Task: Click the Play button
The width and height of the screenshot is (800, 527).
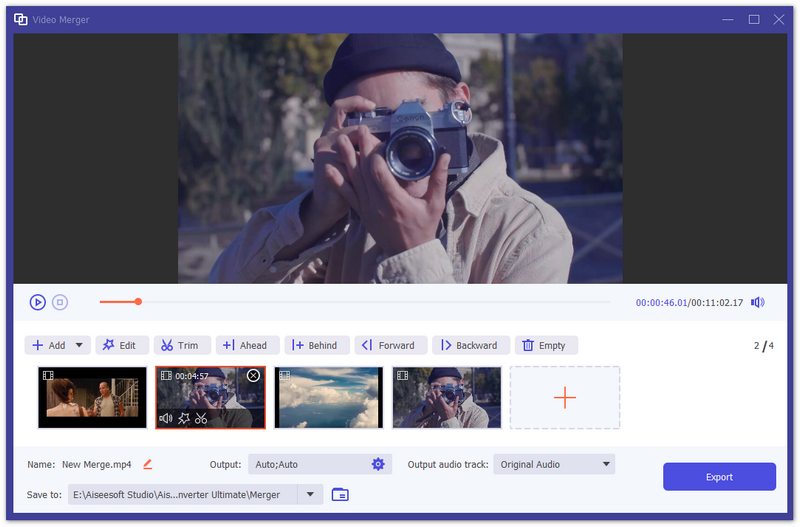Action: [x=38, y=302]
